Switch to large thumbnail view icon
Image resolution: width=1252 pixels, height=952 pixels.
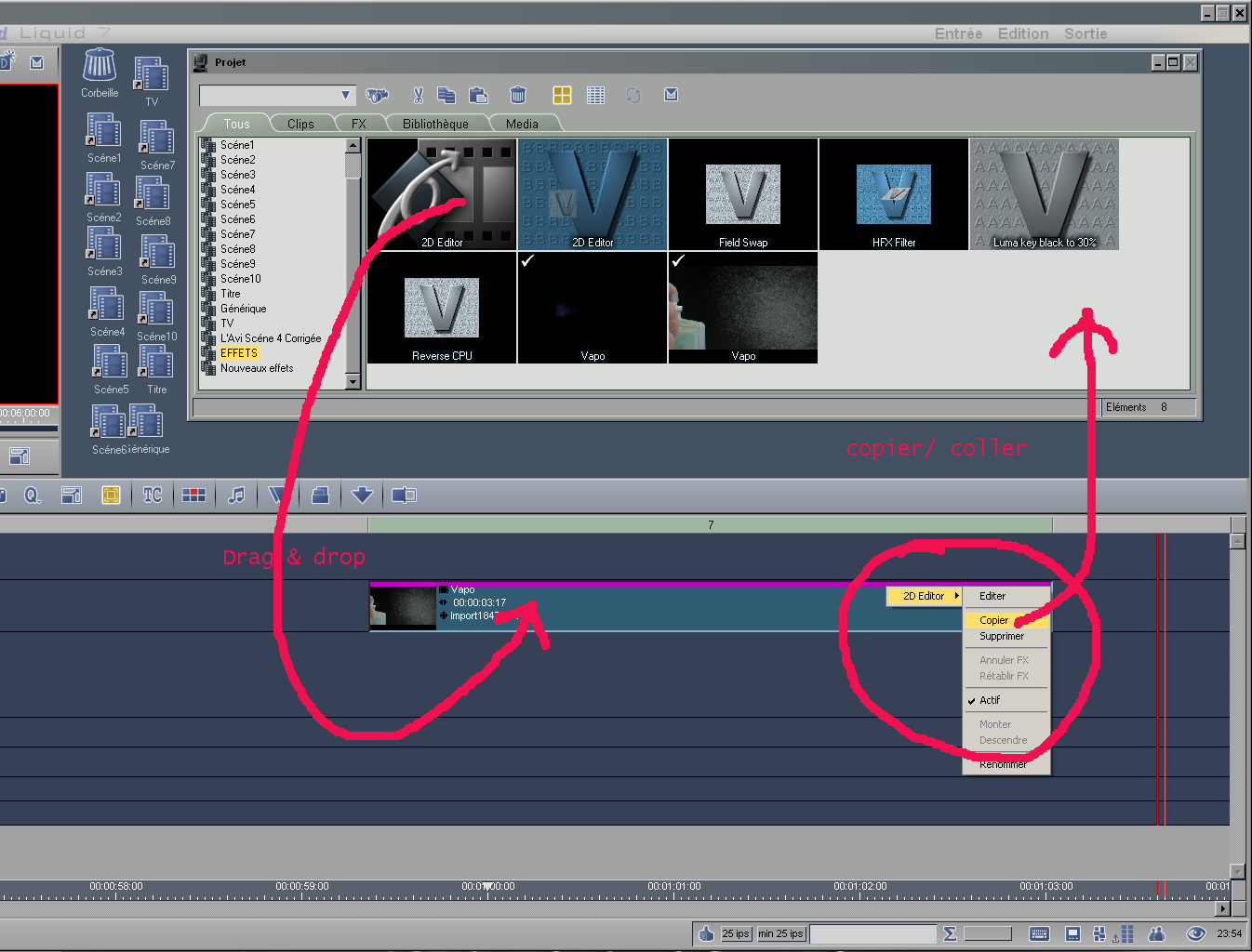tap(562, 95)
